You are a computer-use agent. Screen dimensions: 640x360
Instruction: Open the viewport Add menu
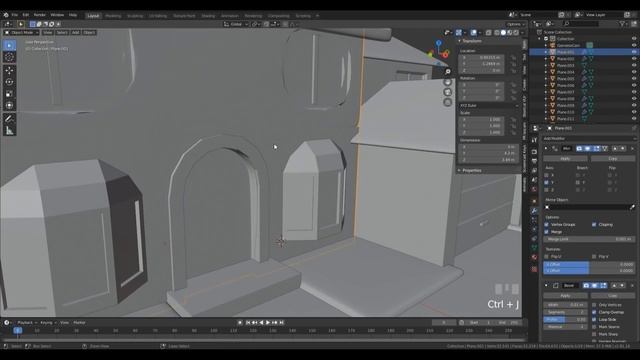[x=76, y=32]
